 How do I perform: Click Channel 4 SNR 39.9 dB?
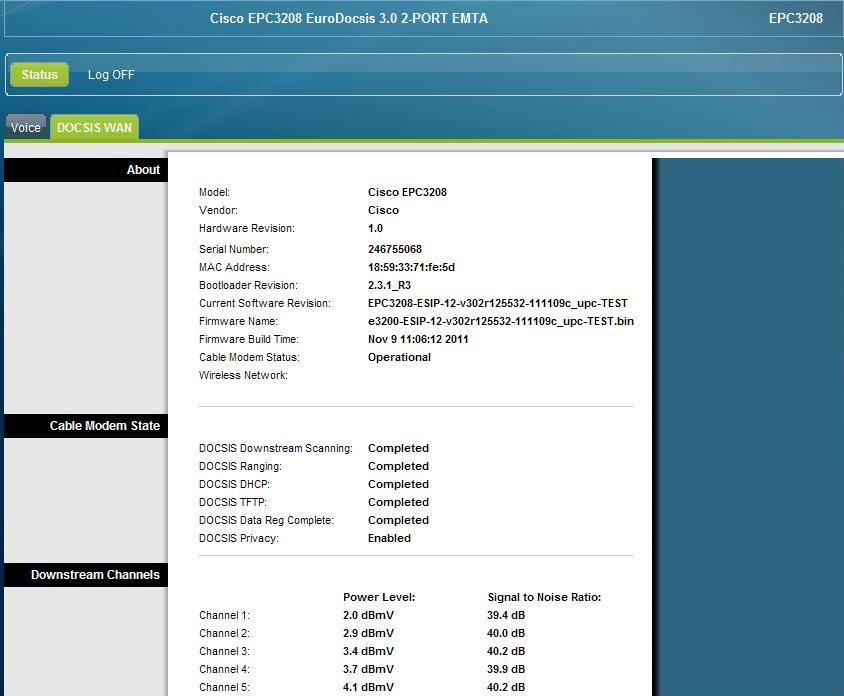(506, 669)
